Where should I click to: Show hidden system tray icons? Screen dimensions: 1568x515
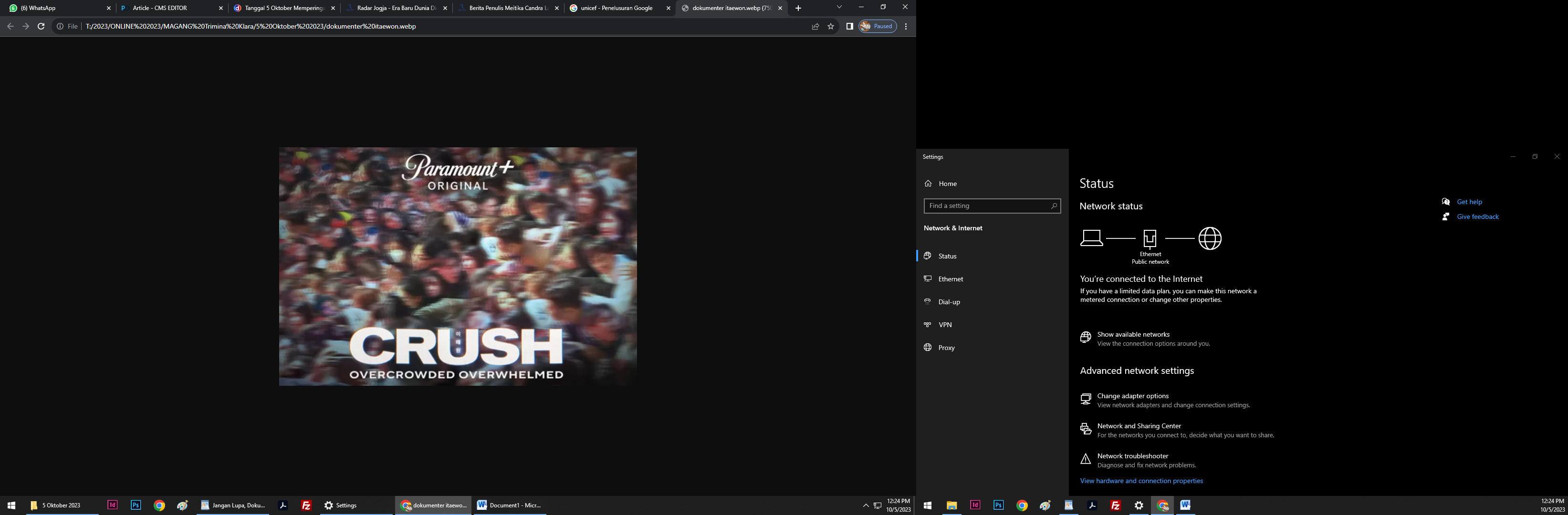click(x=866, y=505)
